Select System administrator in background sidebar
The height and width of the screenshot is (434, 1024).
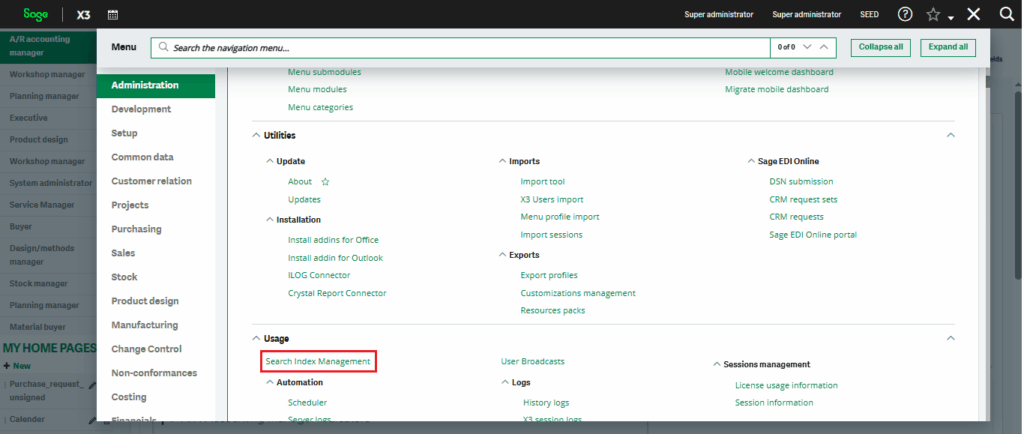point(51,183)
